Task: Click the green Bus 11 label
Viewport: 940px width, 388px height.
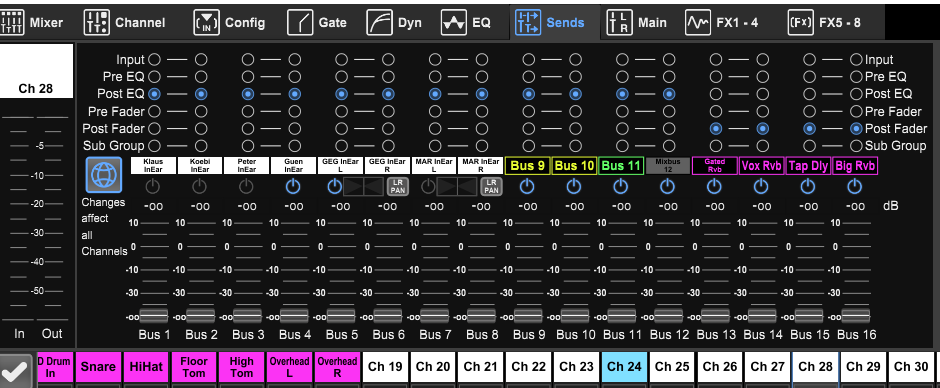Action: pos(621,166)
